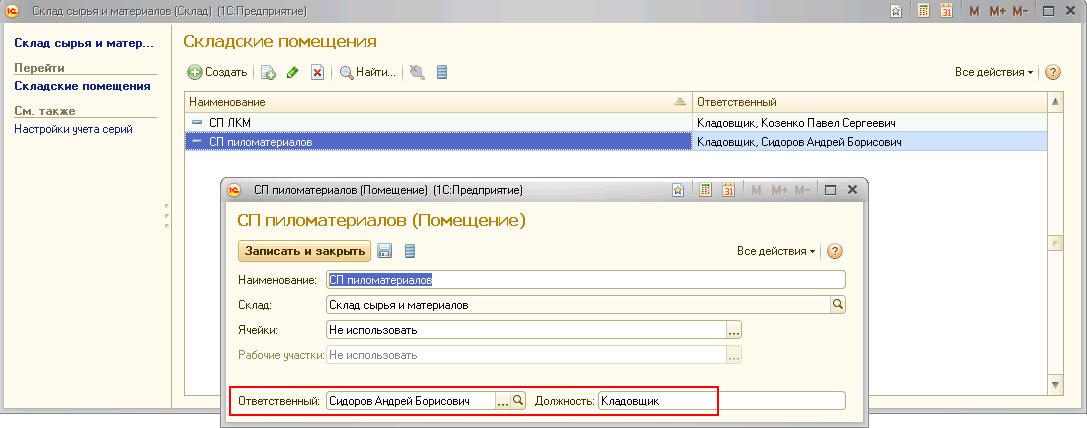Image resolution: width=1087 pixels, height=428 pixels.
Task: Click the Наименование input field
Action: pyautogui.click(x=586, y=280)
